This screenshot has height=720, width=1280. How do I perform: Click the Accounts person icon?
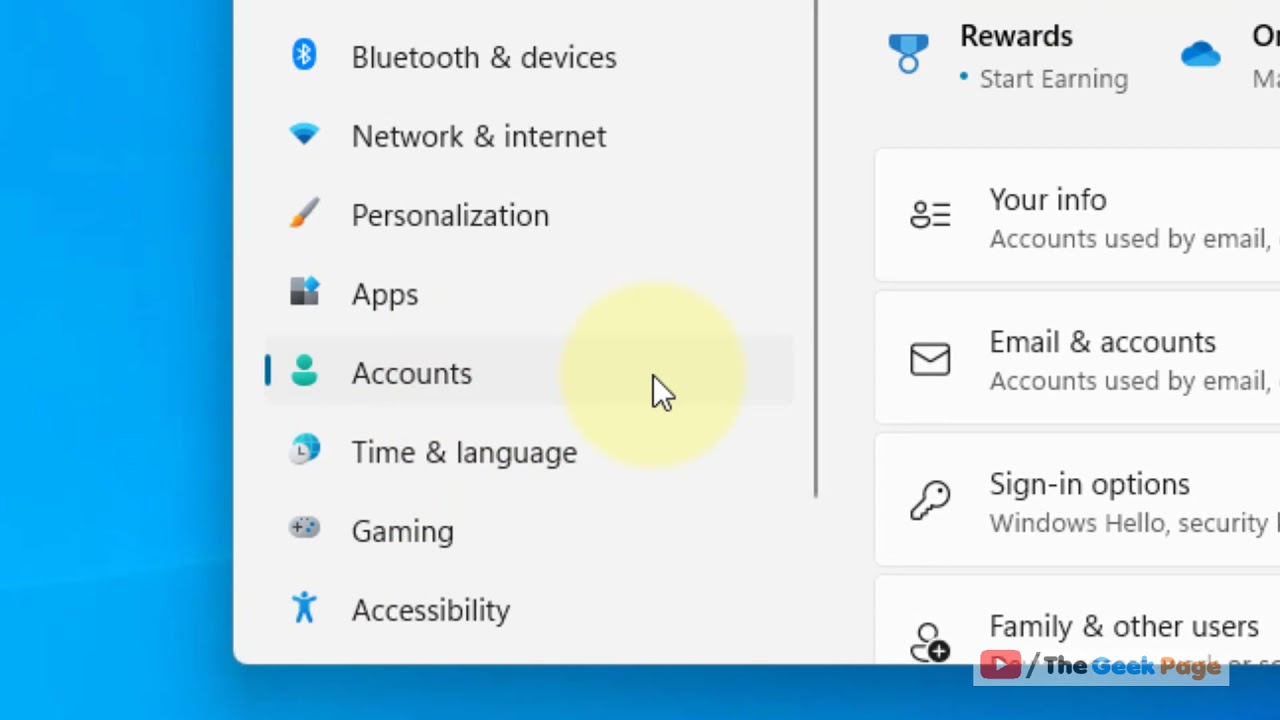tap(304, 371)
